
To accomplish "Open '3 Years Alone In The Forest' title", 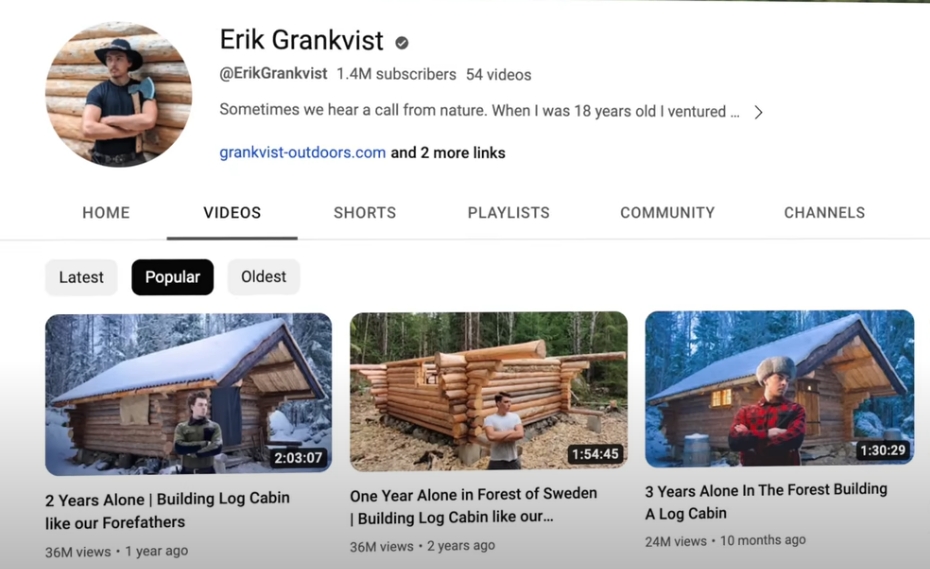I will 766,501.
